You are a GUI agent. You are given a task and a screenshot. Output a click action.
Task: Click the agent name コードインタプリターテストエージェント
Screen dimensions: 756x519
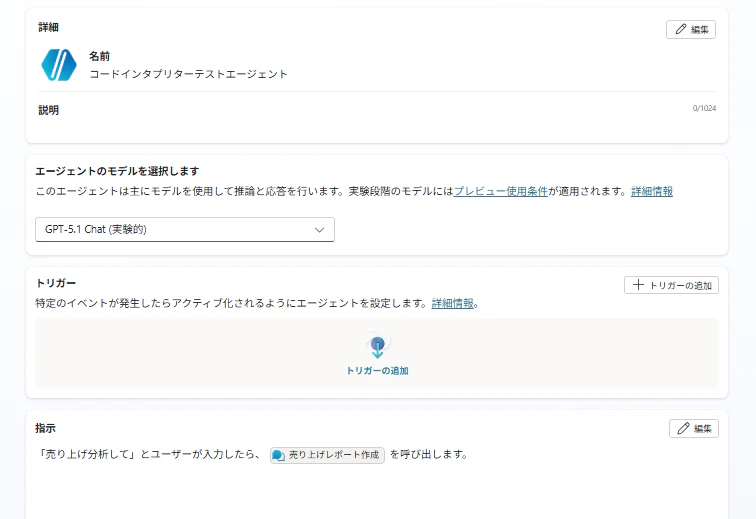(189, 74)
